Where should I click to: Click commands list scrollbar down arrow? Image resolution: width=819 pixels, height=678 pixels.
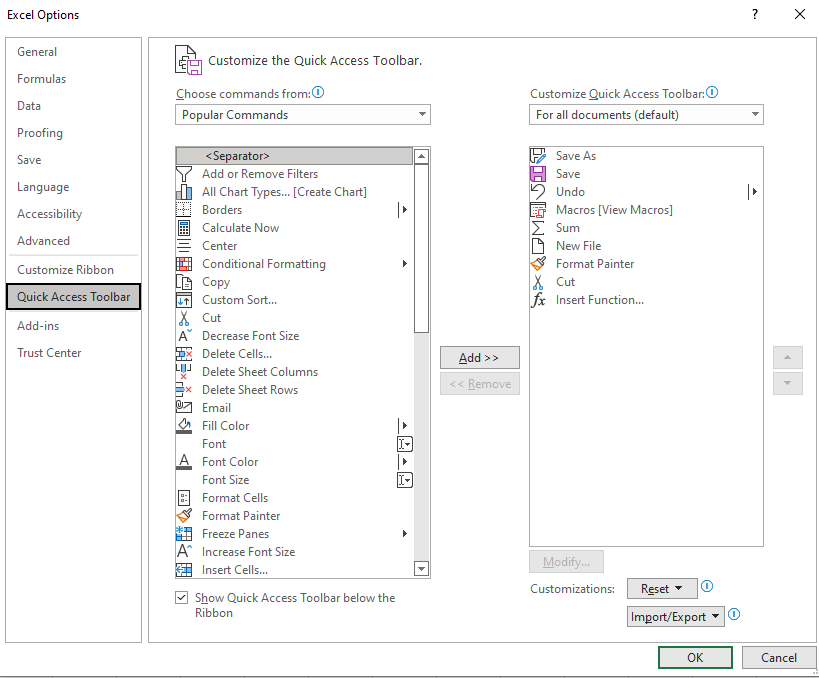[421, 569]
